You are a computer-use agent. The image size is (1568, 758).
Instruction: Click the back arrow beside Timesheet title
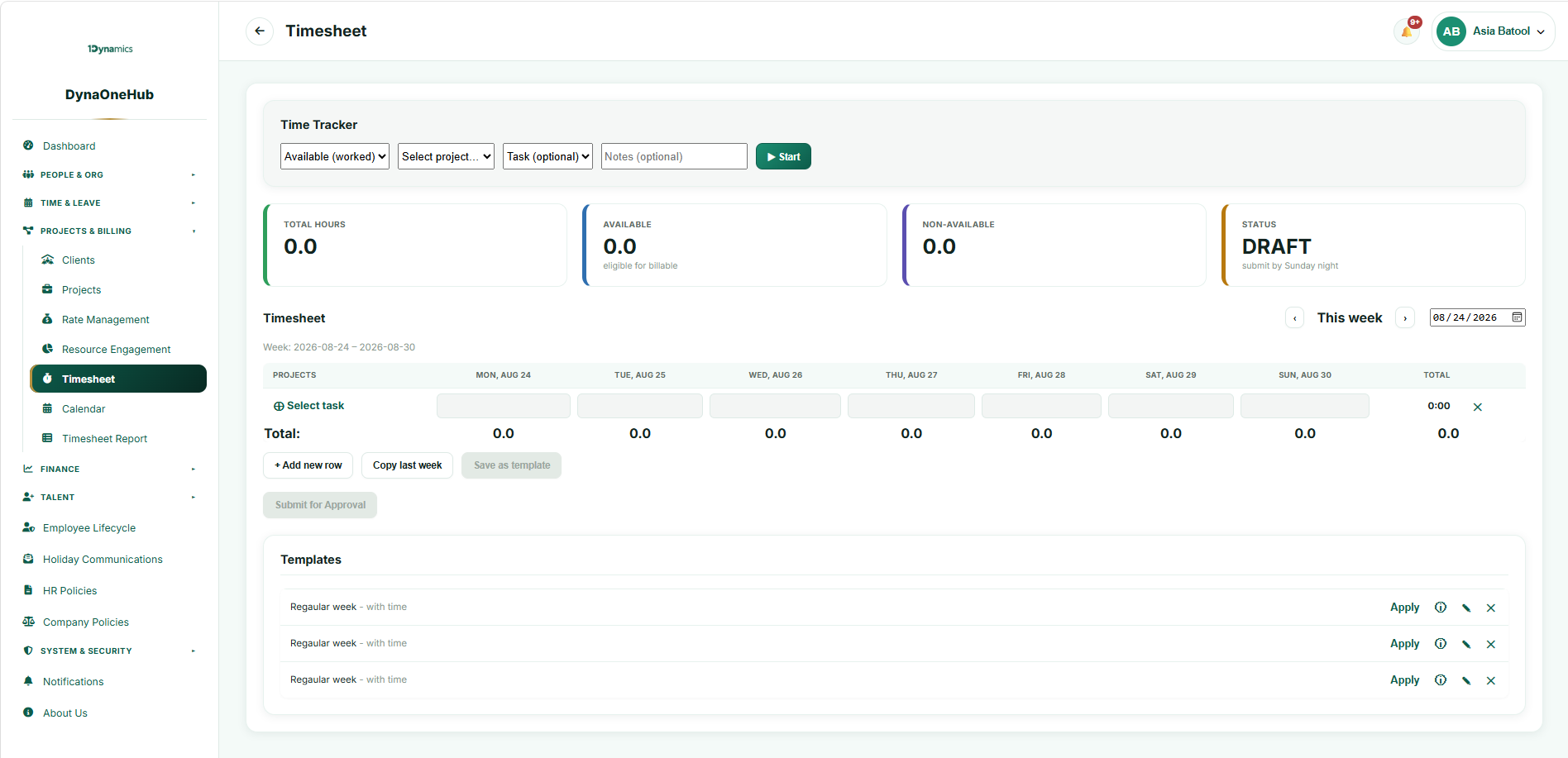click(x=260, y=31)
